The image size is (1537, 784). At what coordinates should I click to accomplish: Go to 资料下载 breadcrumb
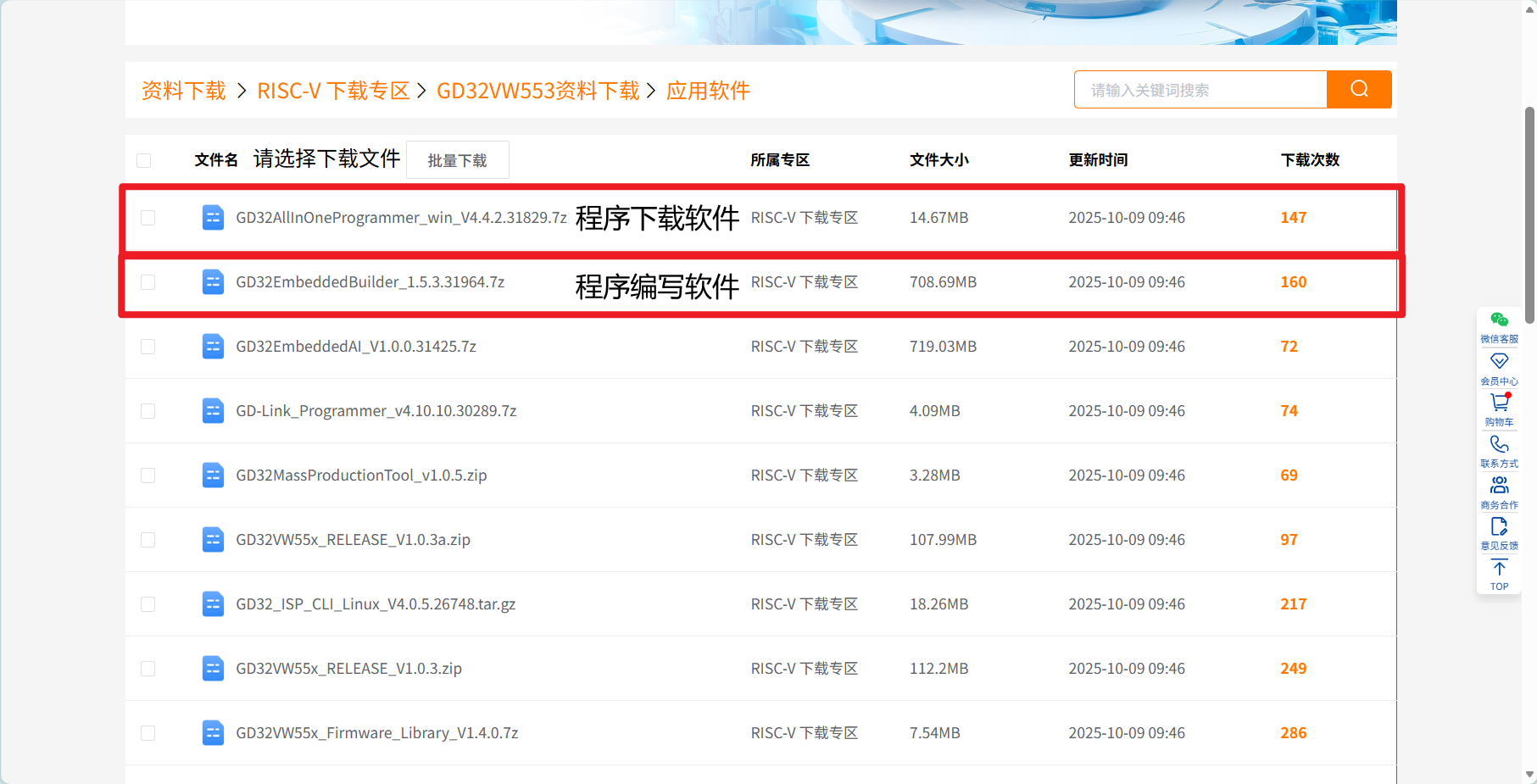point(183,91)
